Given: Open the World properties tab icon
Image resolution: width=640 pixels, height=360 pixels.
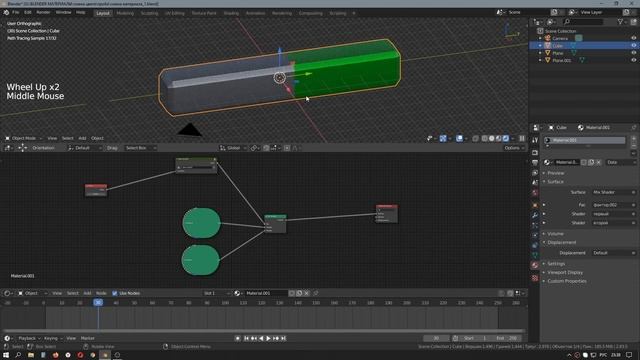Looking at the screenshot, I should (x=535, y=192).
